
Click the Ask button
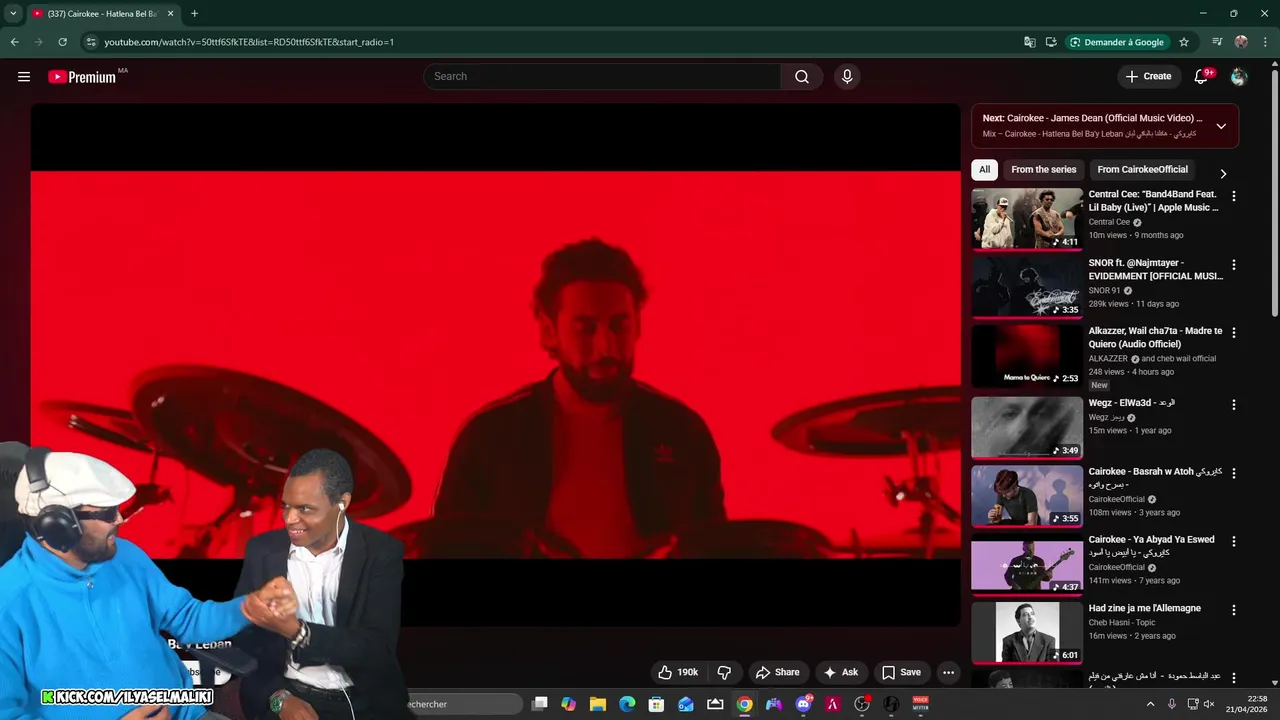pyautogui.click(x=841, y=672)
